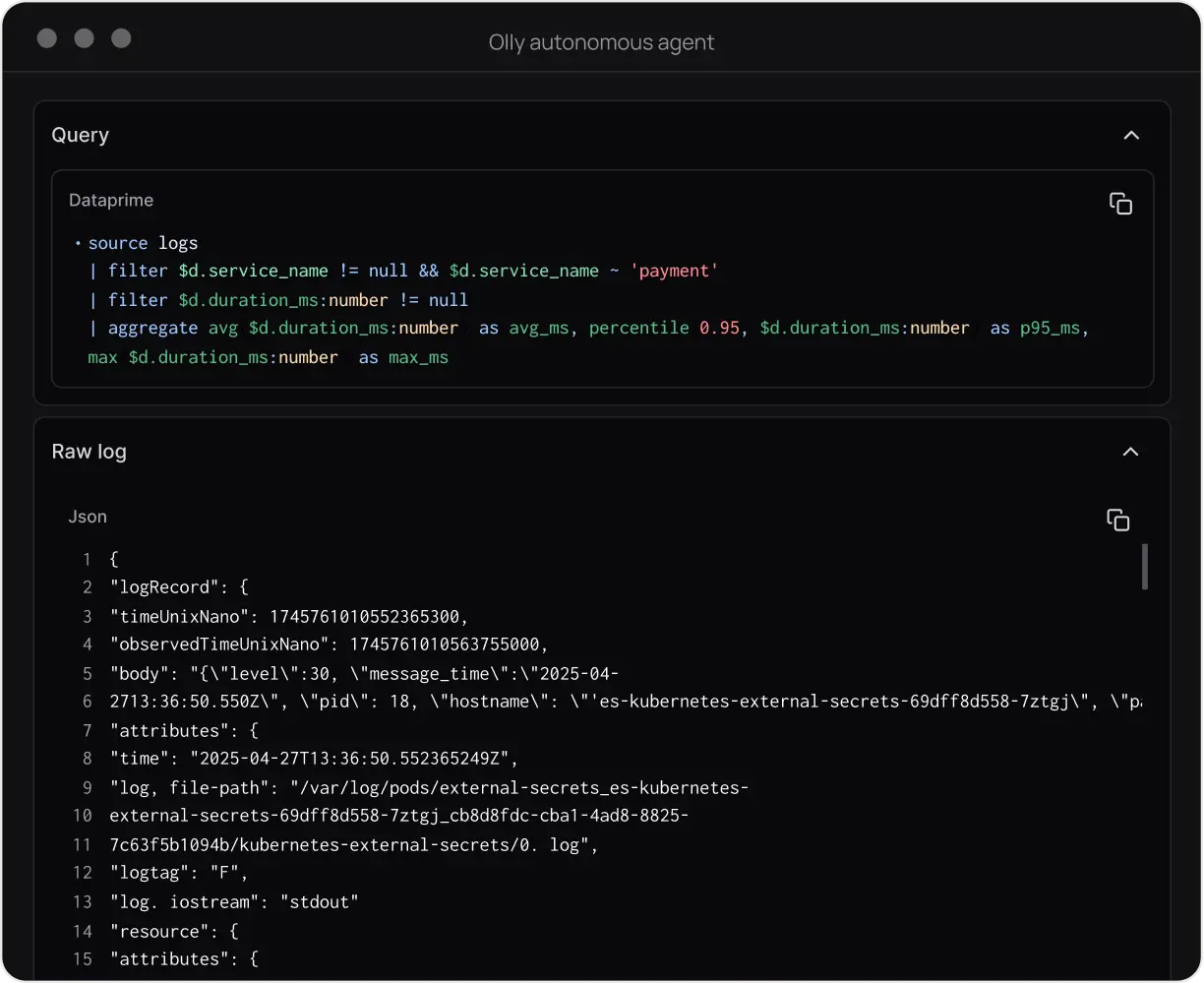This screenshot has height=983, width=1204.
Task: Click line number 7 in JSON
Action: coord(87,730)
